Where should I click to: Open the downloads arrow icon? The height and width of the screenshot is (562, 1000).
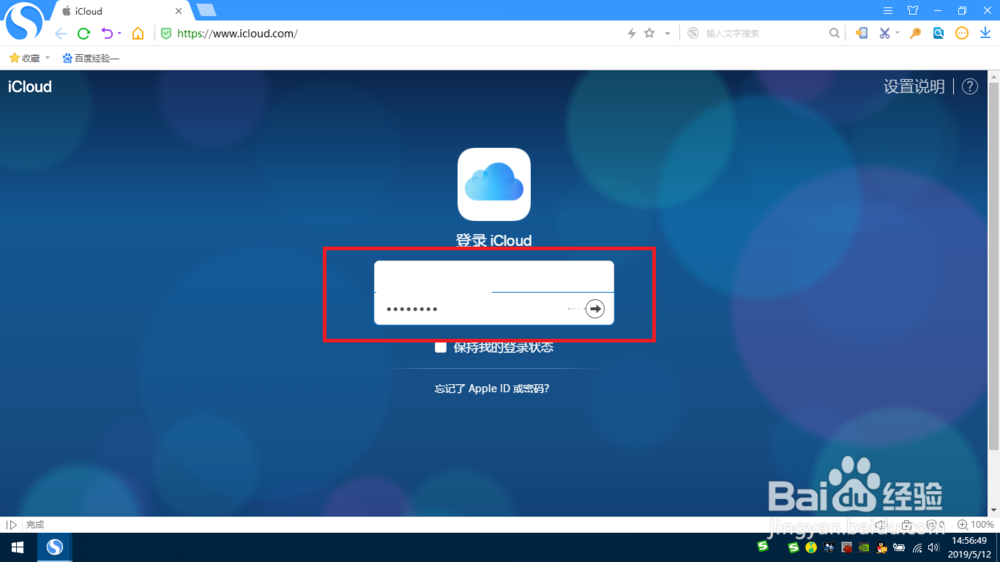tap(985, 33)
